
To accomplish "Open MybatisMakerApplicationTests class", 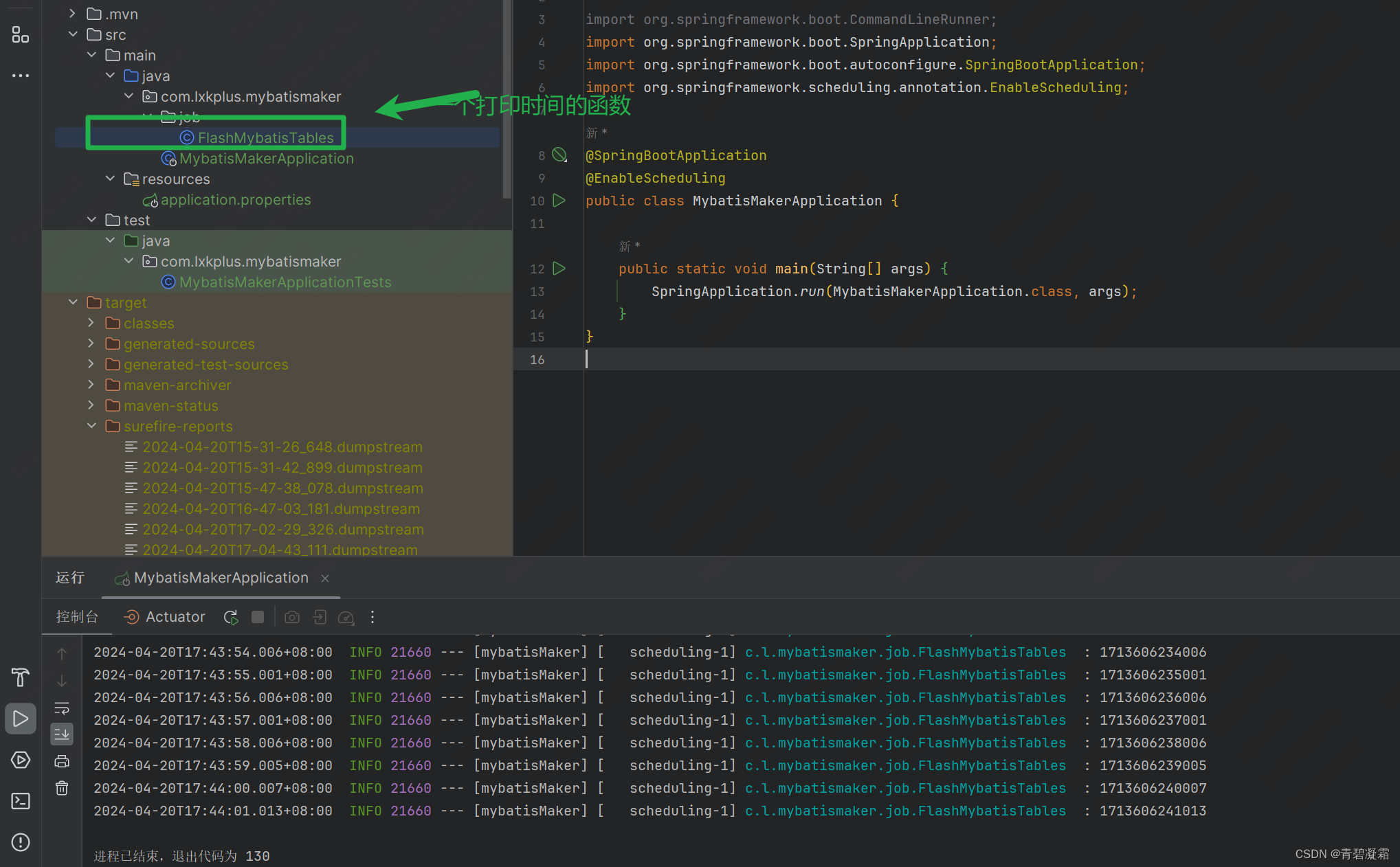I will [x=285, y=282].
